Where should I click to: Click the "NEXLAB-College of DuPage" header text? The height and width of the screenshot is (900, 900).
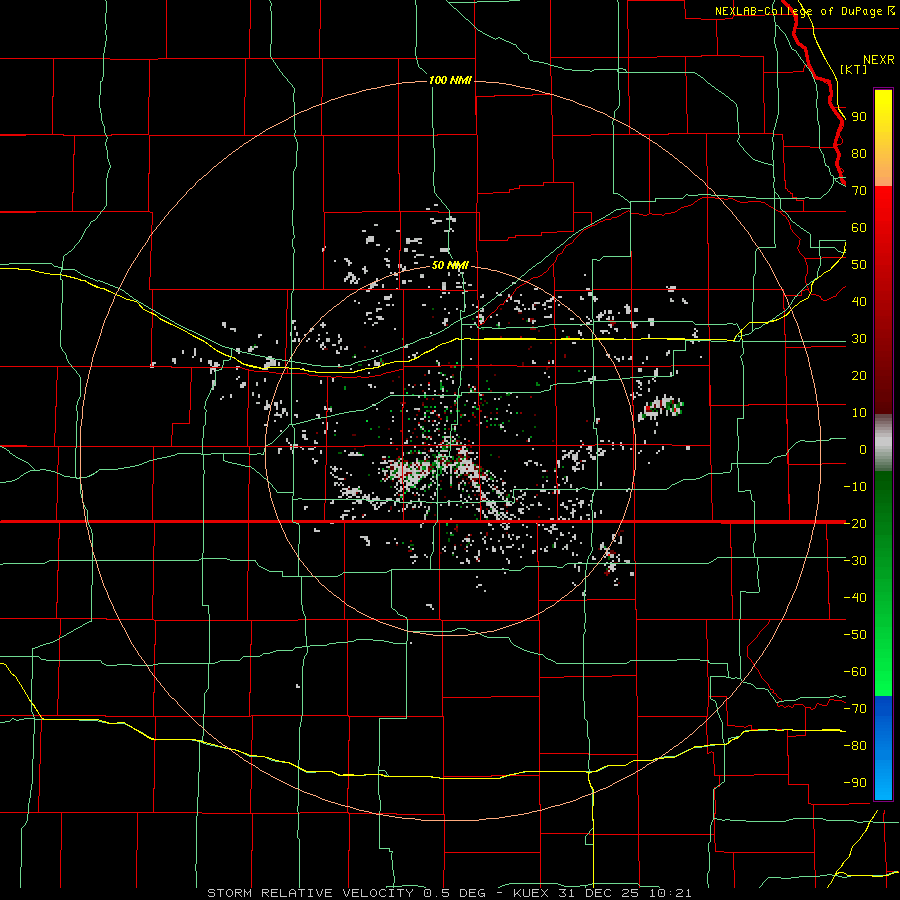800,11
